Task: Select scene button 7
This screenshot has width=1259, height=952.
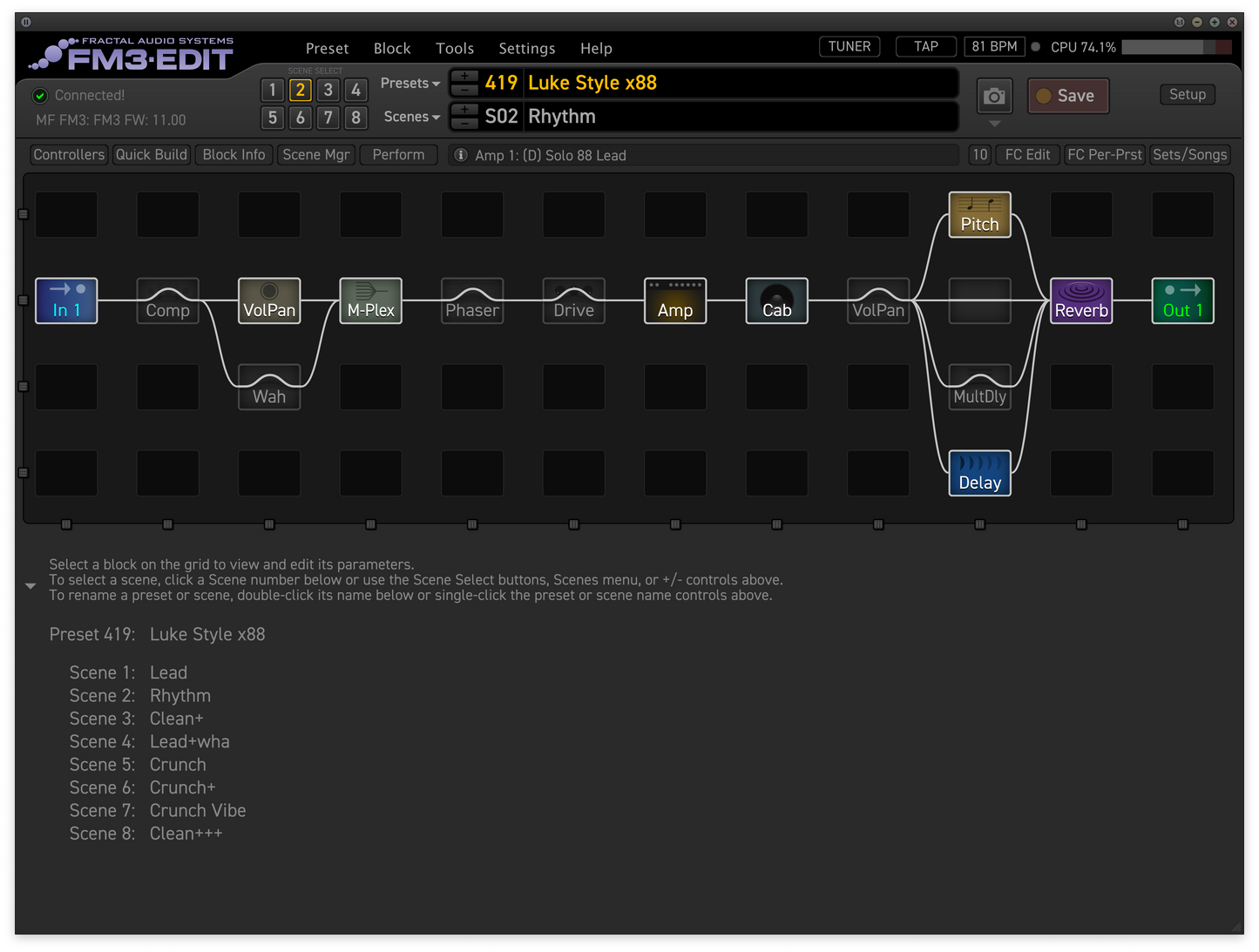Action: (x=328, y=118)
